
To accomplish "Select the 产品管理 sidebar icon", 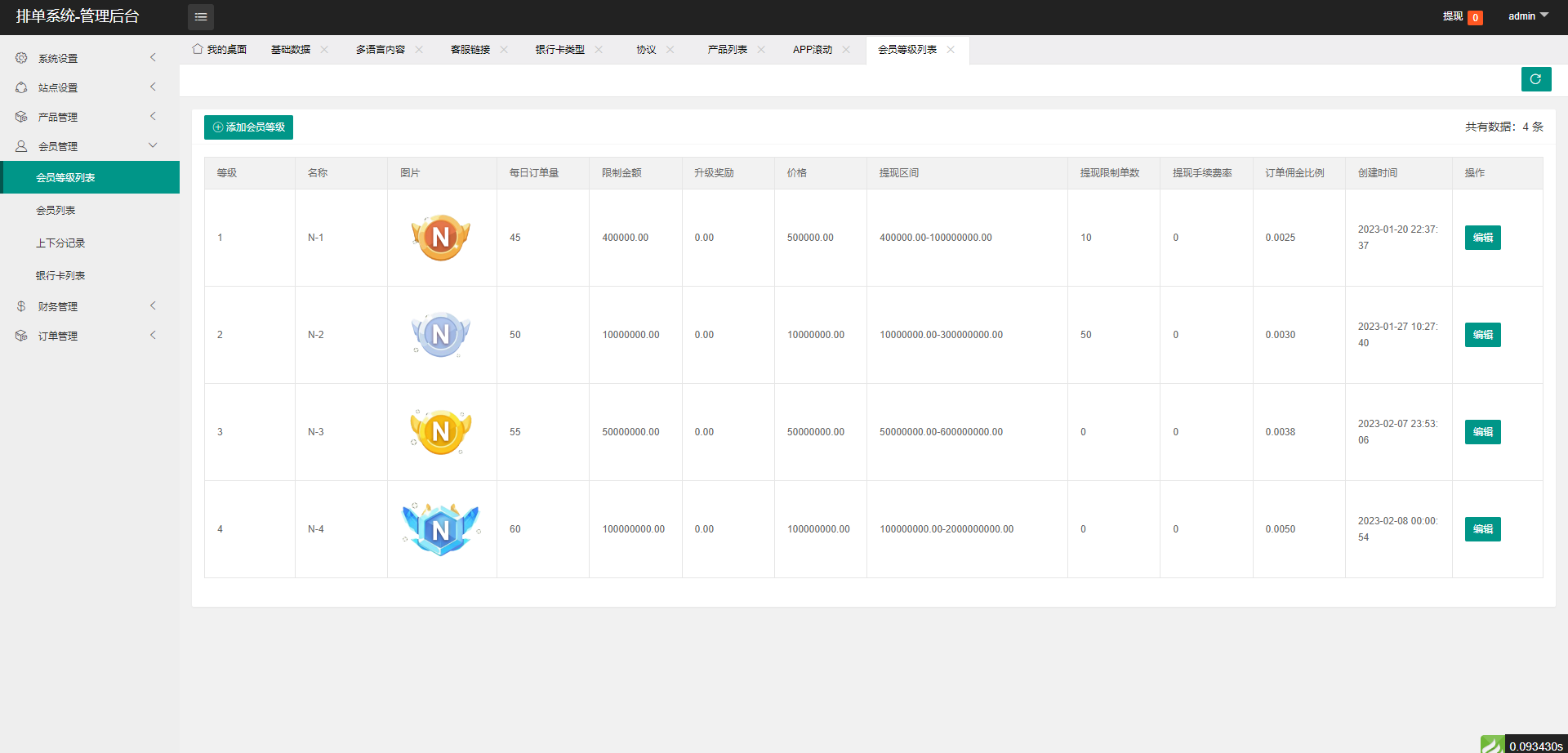I will pos(20,116).
